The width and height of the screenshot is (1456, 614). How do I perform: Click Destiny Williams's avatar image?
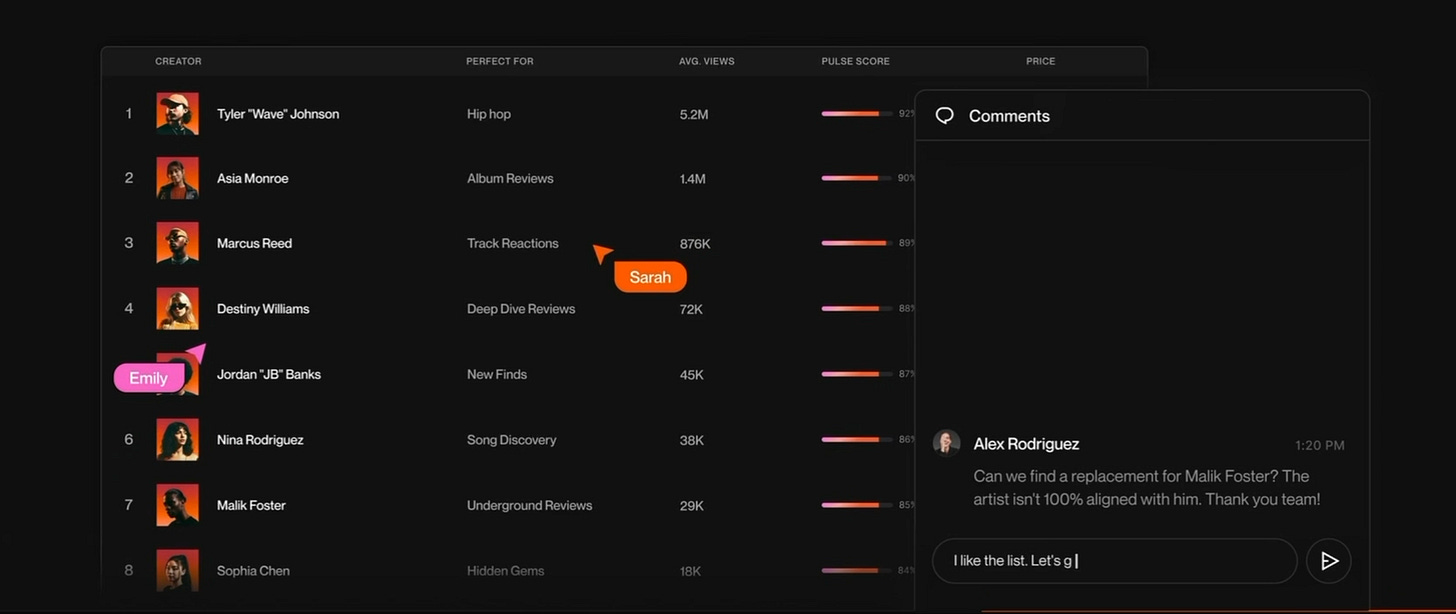tap(177, 309)
